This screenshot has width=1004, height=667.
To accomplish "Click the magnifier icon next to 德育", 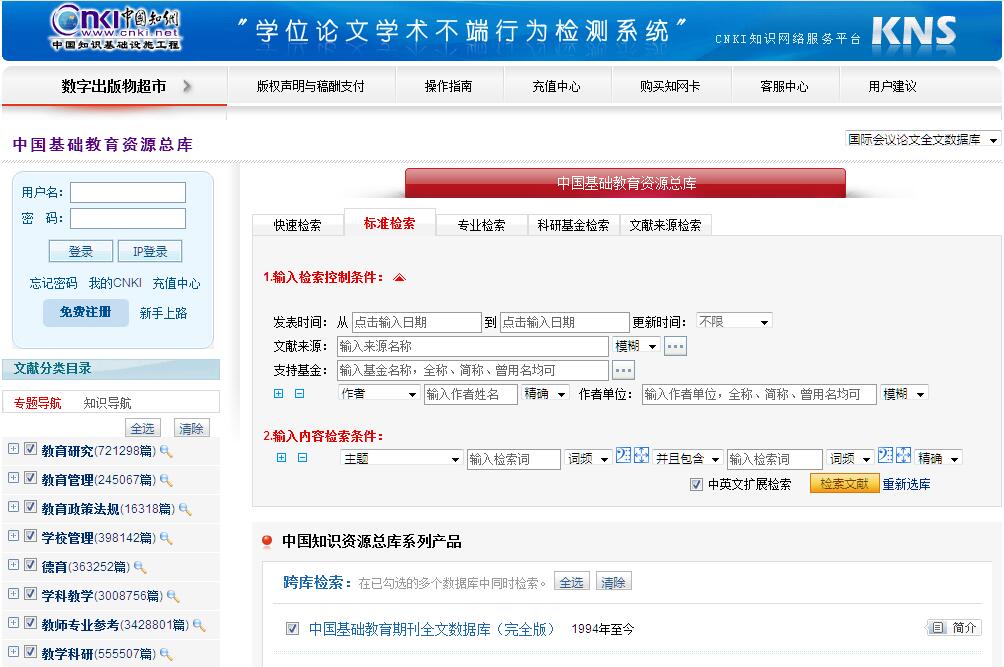I will 140,567.
